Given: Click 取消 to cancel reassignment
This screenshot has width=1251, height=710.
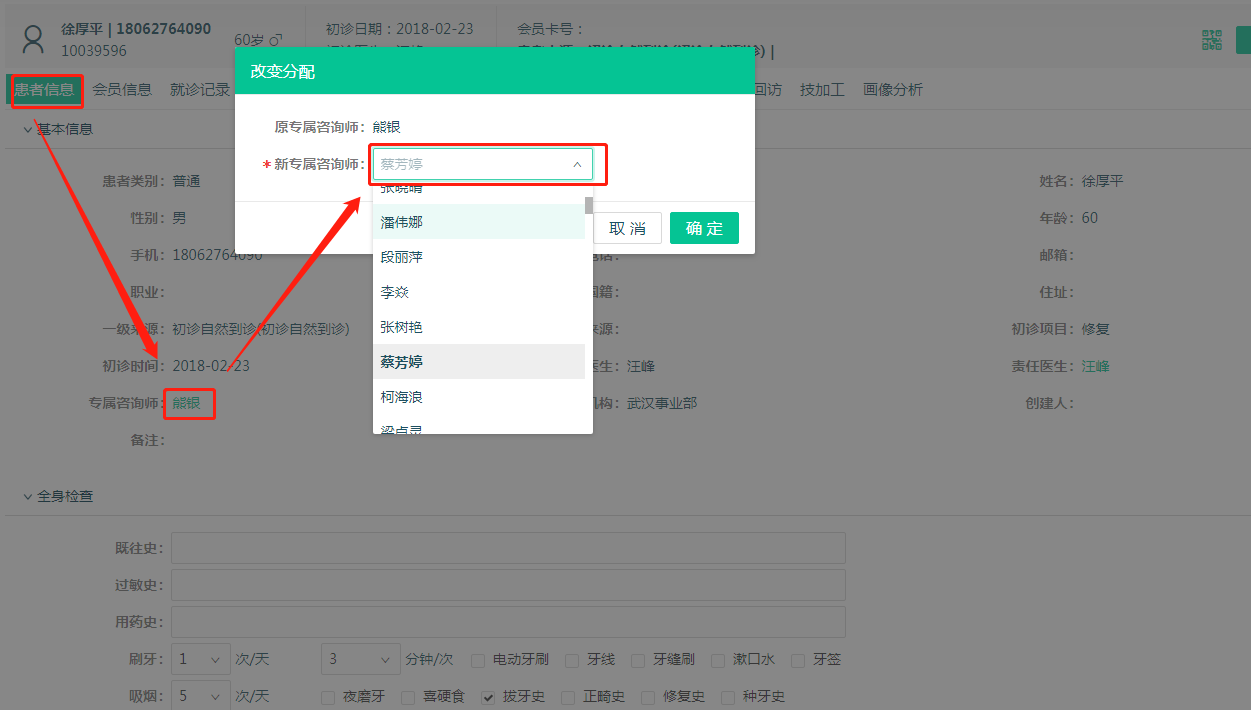Looking at the screenshot, I should click(628, 228).
